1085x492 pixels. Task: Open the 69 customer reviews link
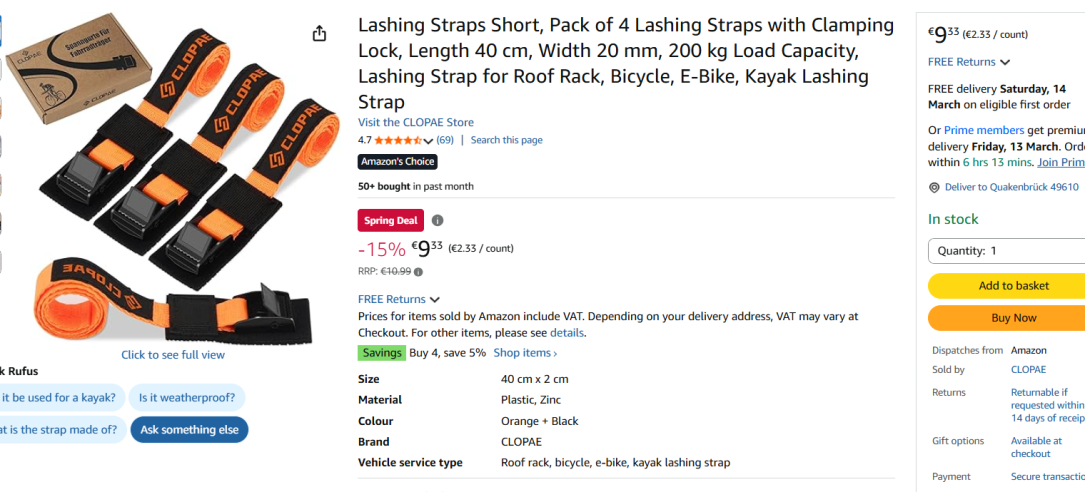click(x=445, y=140)
